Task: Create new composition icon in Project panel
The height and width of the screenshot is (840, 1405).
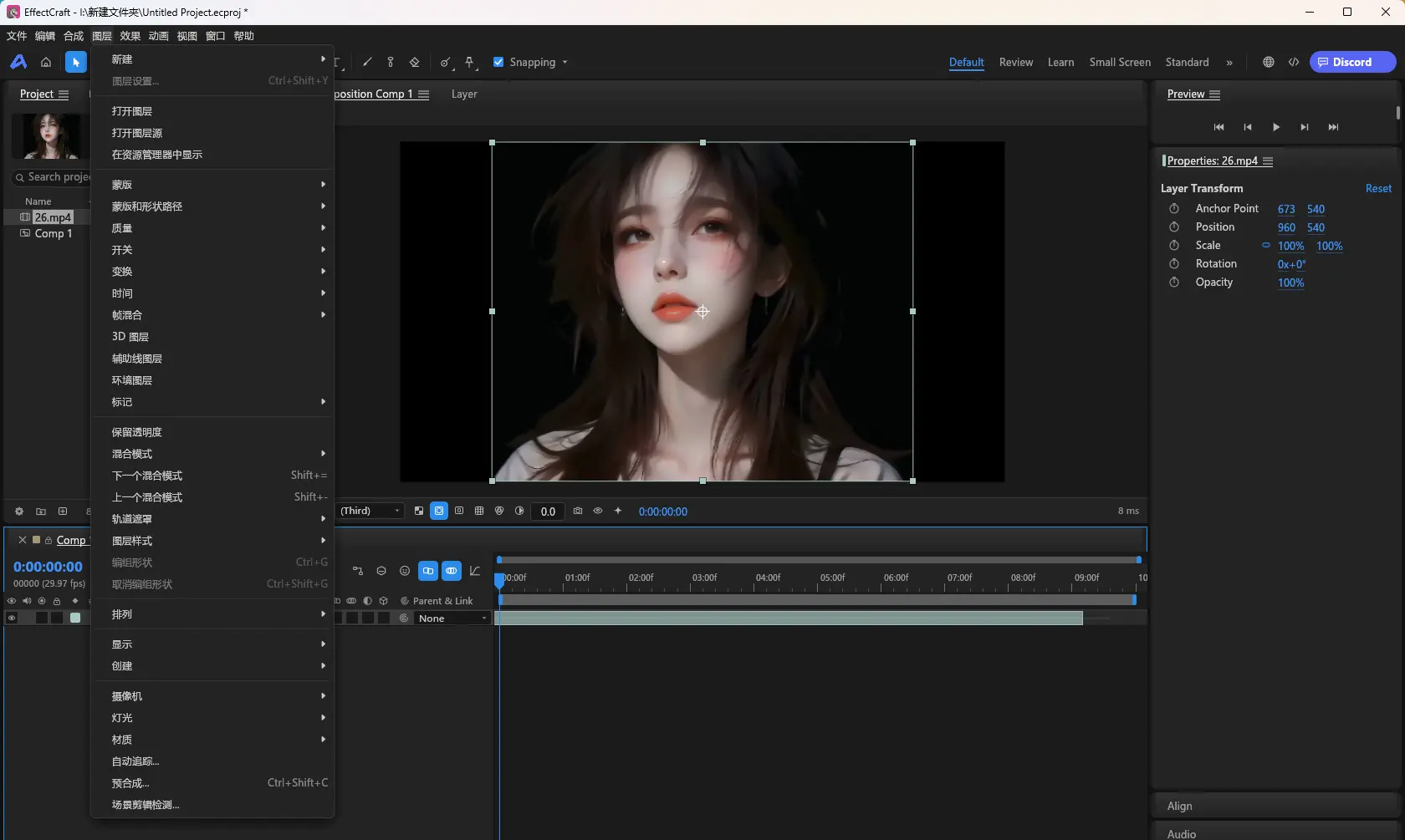Action: coord(63,512)
